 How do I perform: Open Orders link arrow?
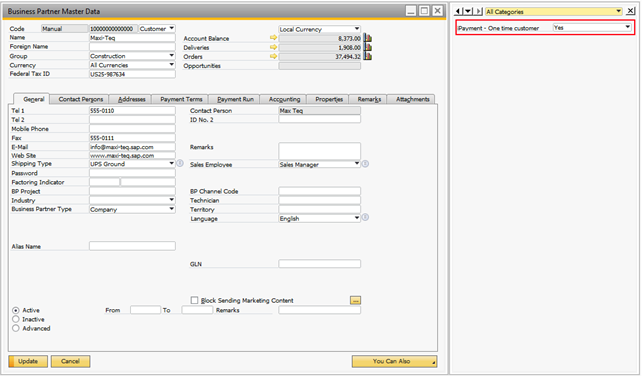coord(273,56)
